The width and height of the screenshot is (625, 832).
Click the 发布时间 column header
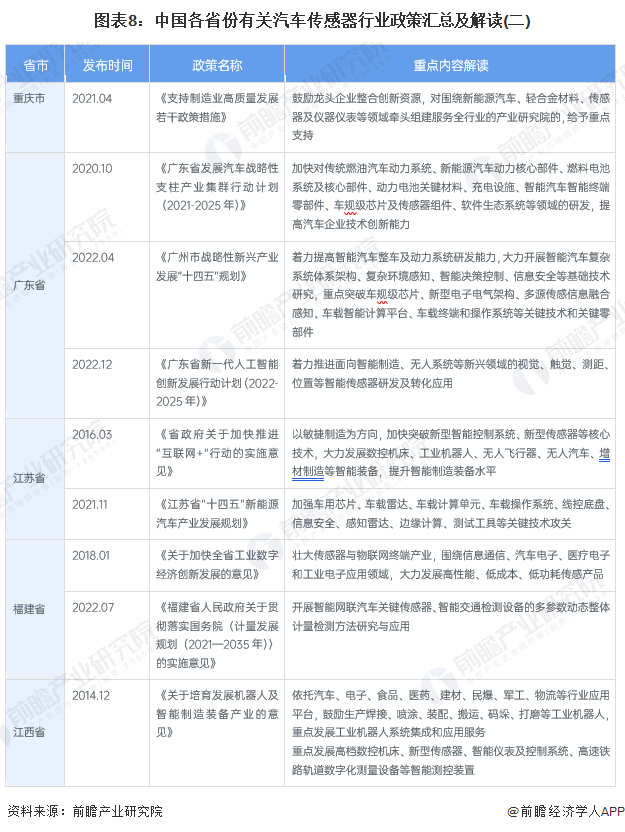click(107, 65)
